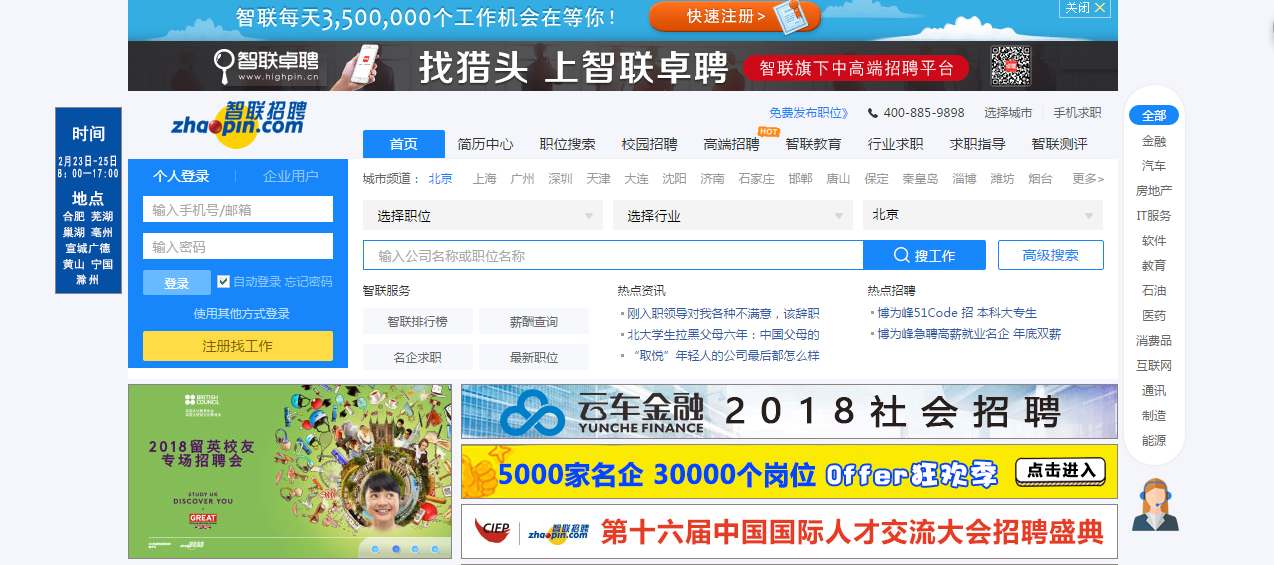1274x565 pixels.
Task: Select 互联网 in the right sidebar
Action: click(x=1154, y=365)
